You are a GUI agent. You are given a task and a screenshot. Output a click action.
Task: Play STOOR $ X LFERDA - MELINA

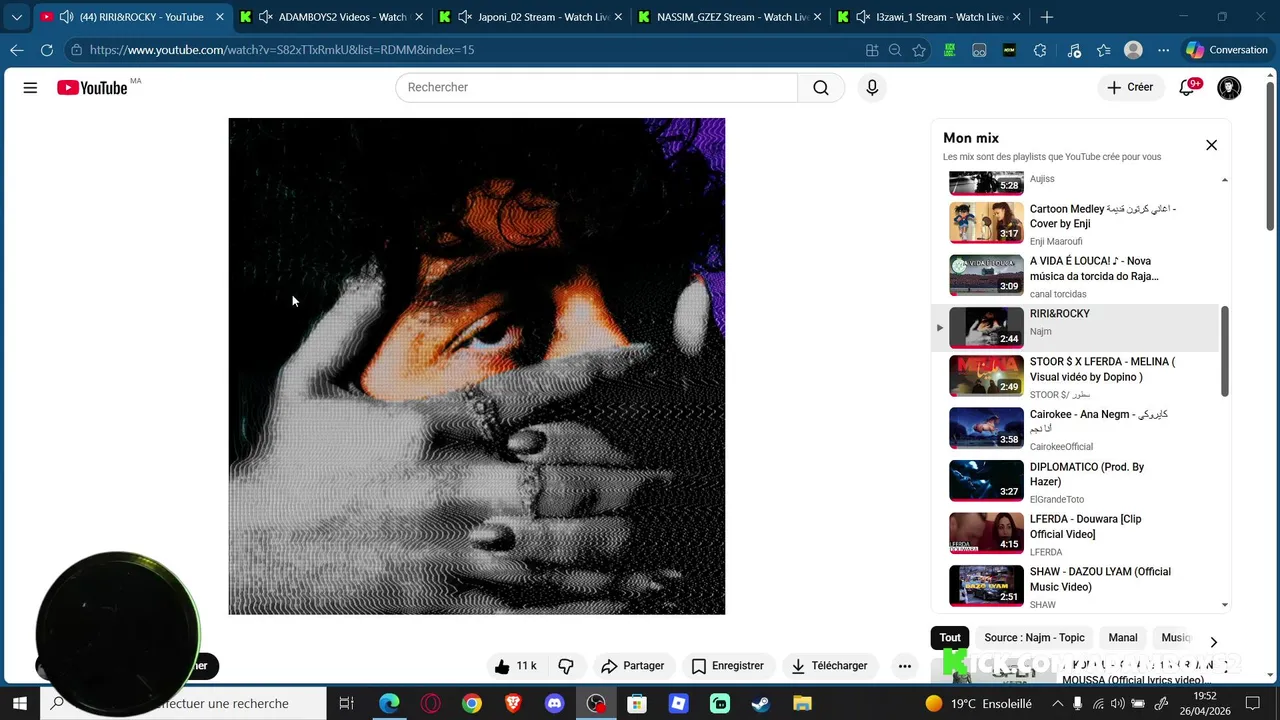[1077, 377]
